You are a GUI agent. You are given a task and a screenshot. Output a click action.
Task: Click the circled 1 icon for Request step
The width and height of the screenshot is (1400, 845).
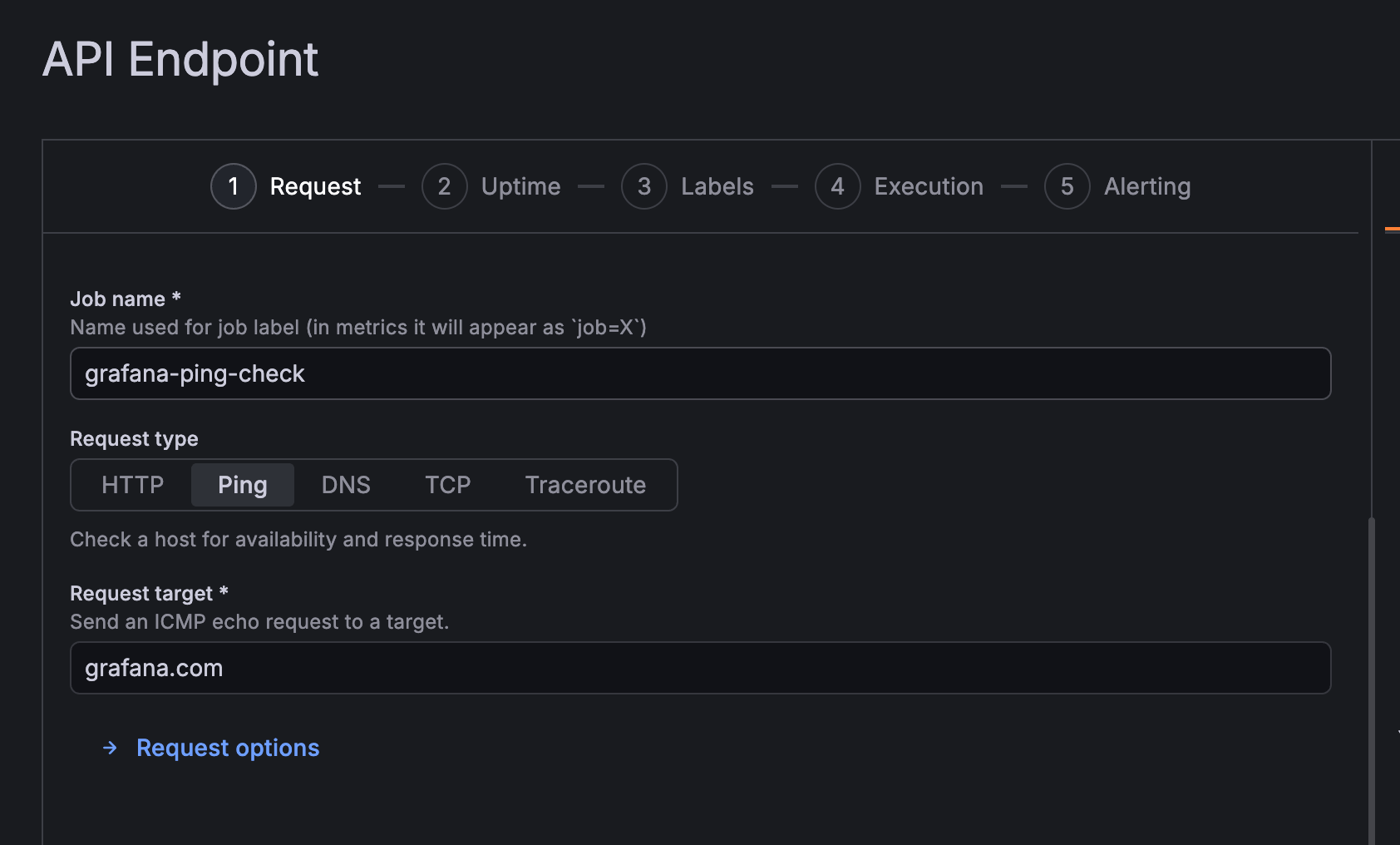coord(233,186)
